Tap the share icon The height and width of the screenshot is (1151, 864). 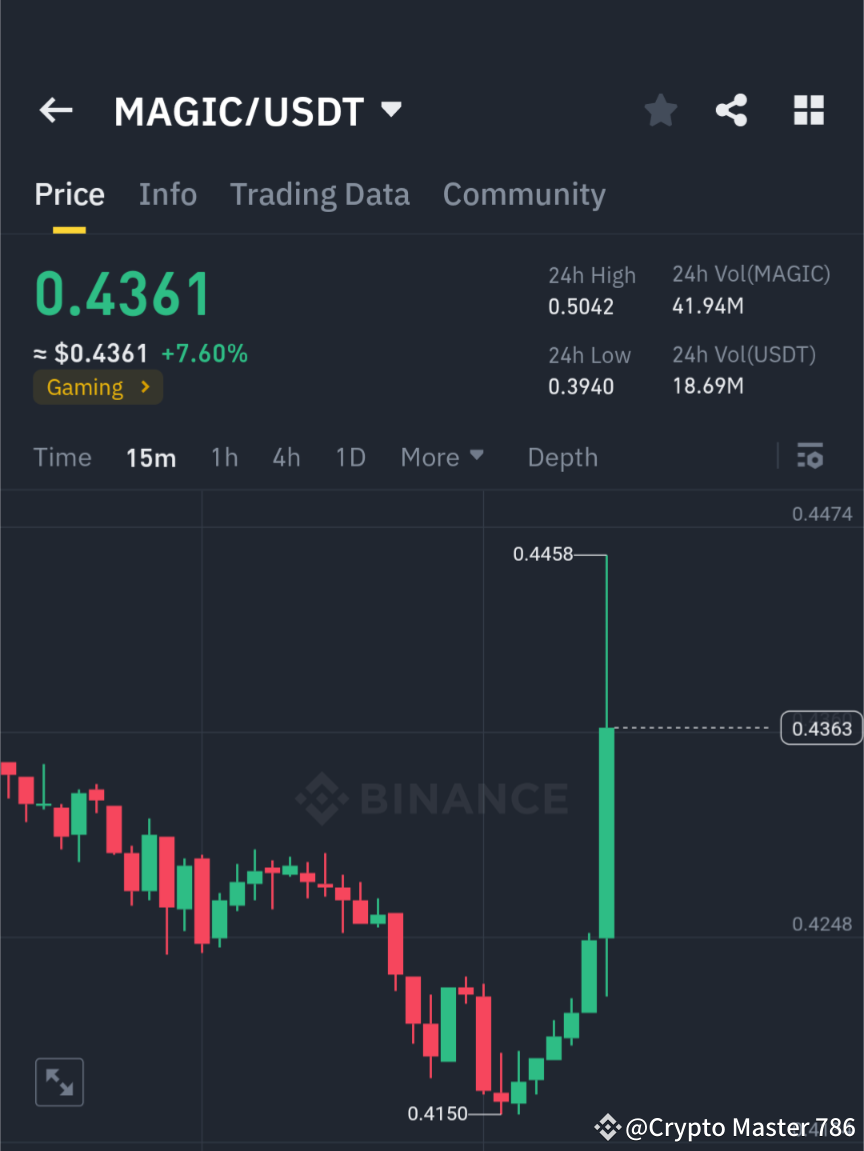click(732, 110)
